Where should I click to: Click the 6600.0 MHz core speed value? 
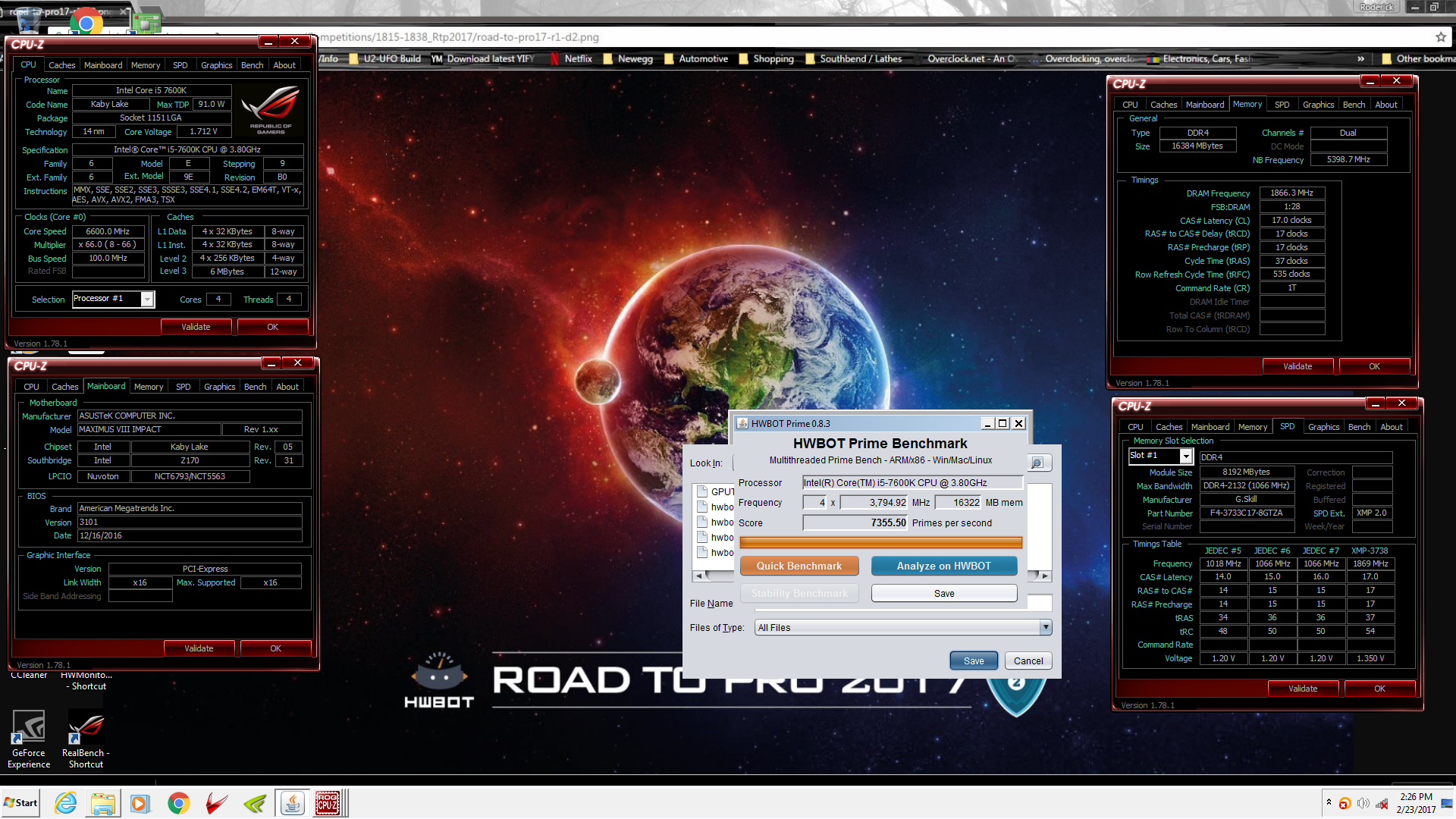[108, 231]
